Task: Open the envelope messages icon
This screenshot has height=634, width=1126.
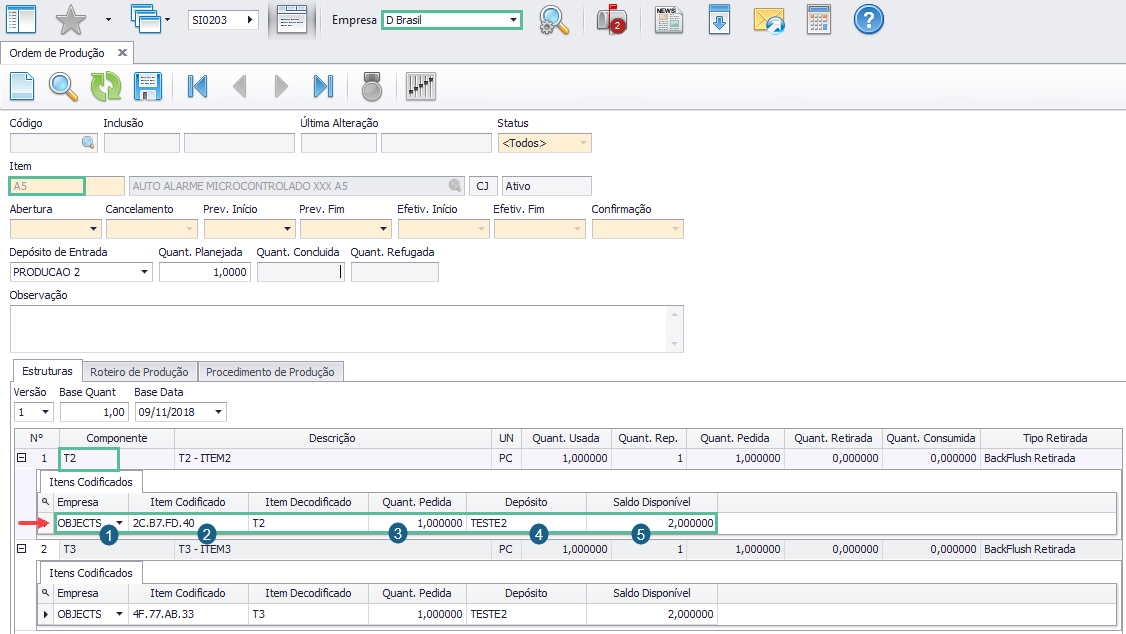Action: click(x=768, y=19)
